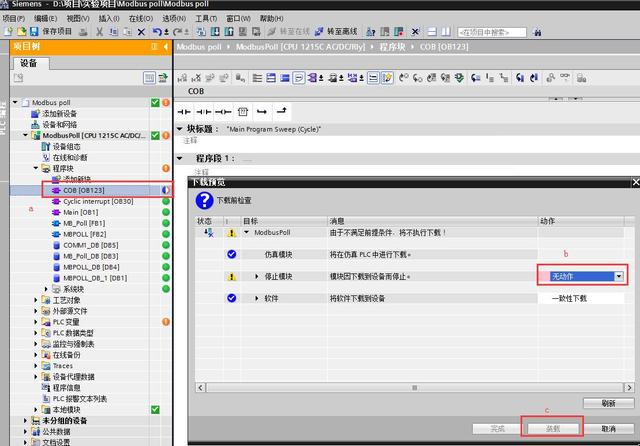Open the 插入(I) menu
The width and height of the screenshot is (640, 446).
coord(109,18)
